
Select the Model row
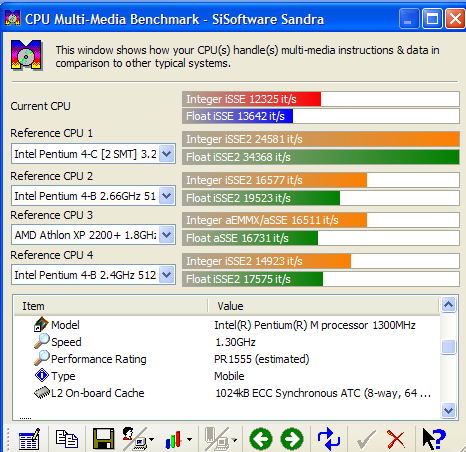pyautogui.click(x=227, y=325)
